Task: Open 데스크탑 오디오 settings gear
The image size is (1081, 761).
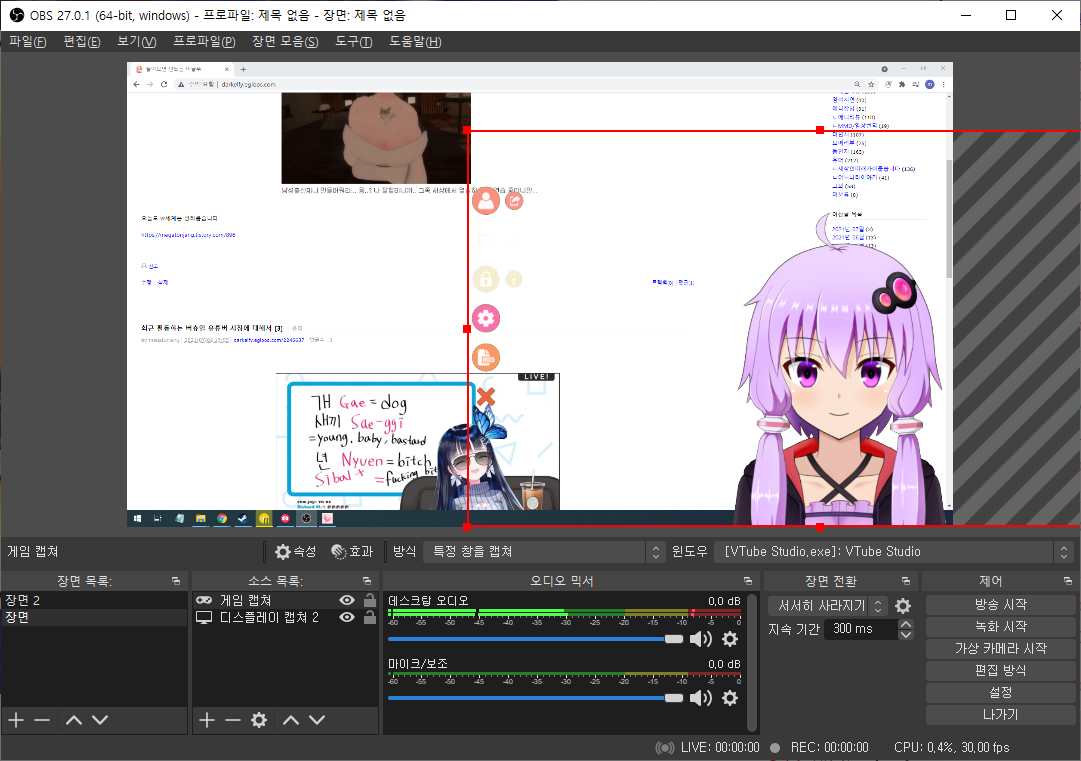Action: tap(730, 639)
